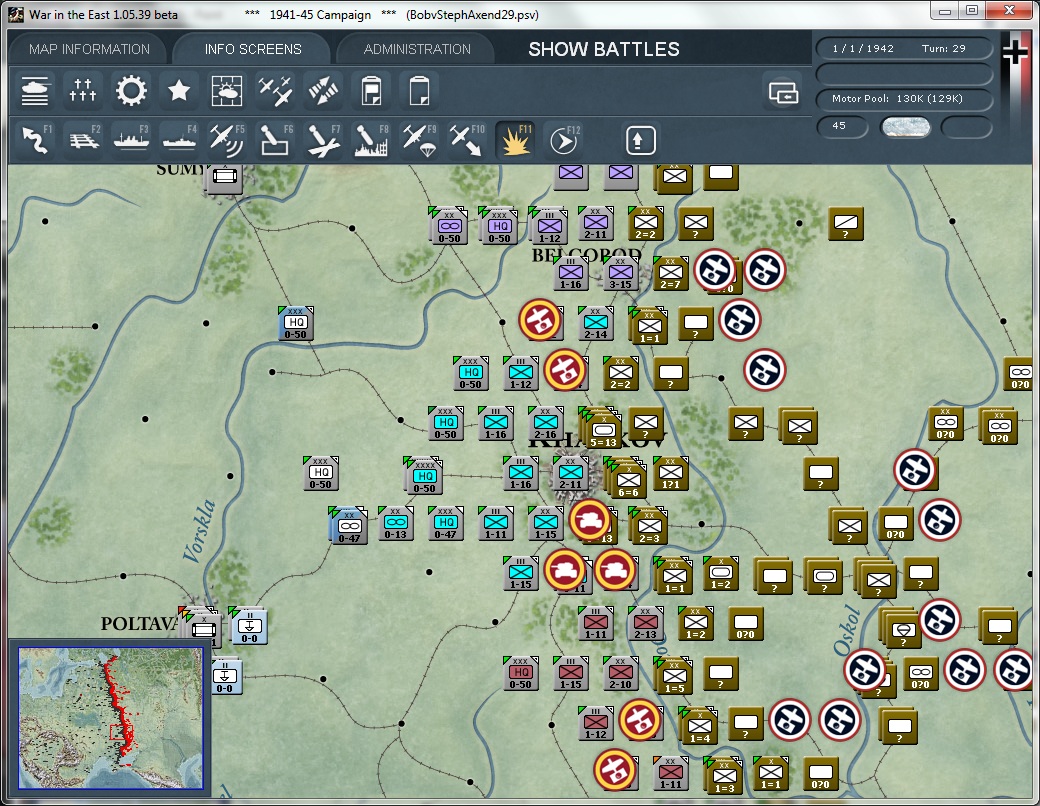Open the Logistics Report document icon

click(371, 91)
